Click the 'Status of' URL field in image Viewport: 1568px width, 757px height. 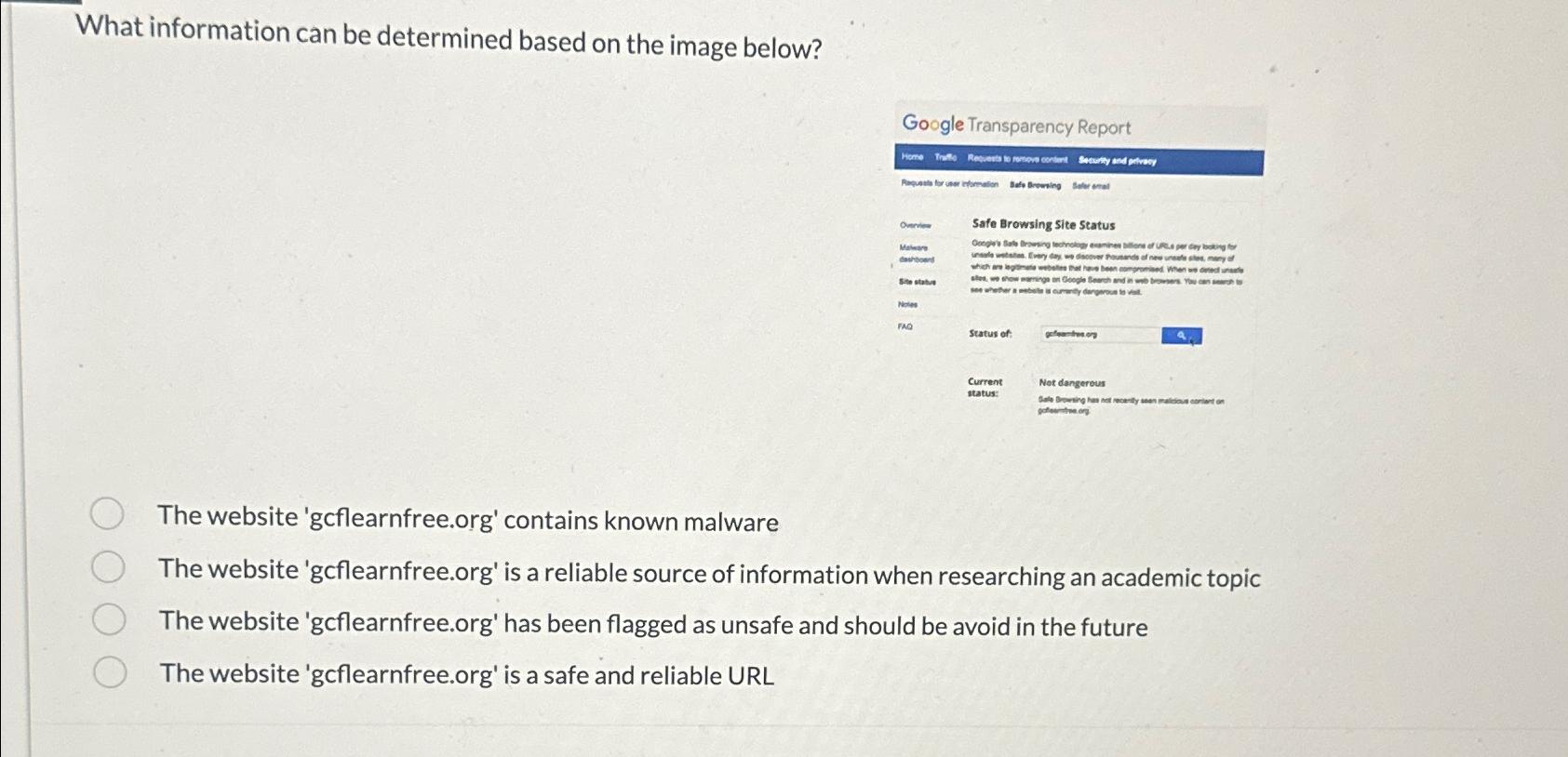pos(1100,334)
